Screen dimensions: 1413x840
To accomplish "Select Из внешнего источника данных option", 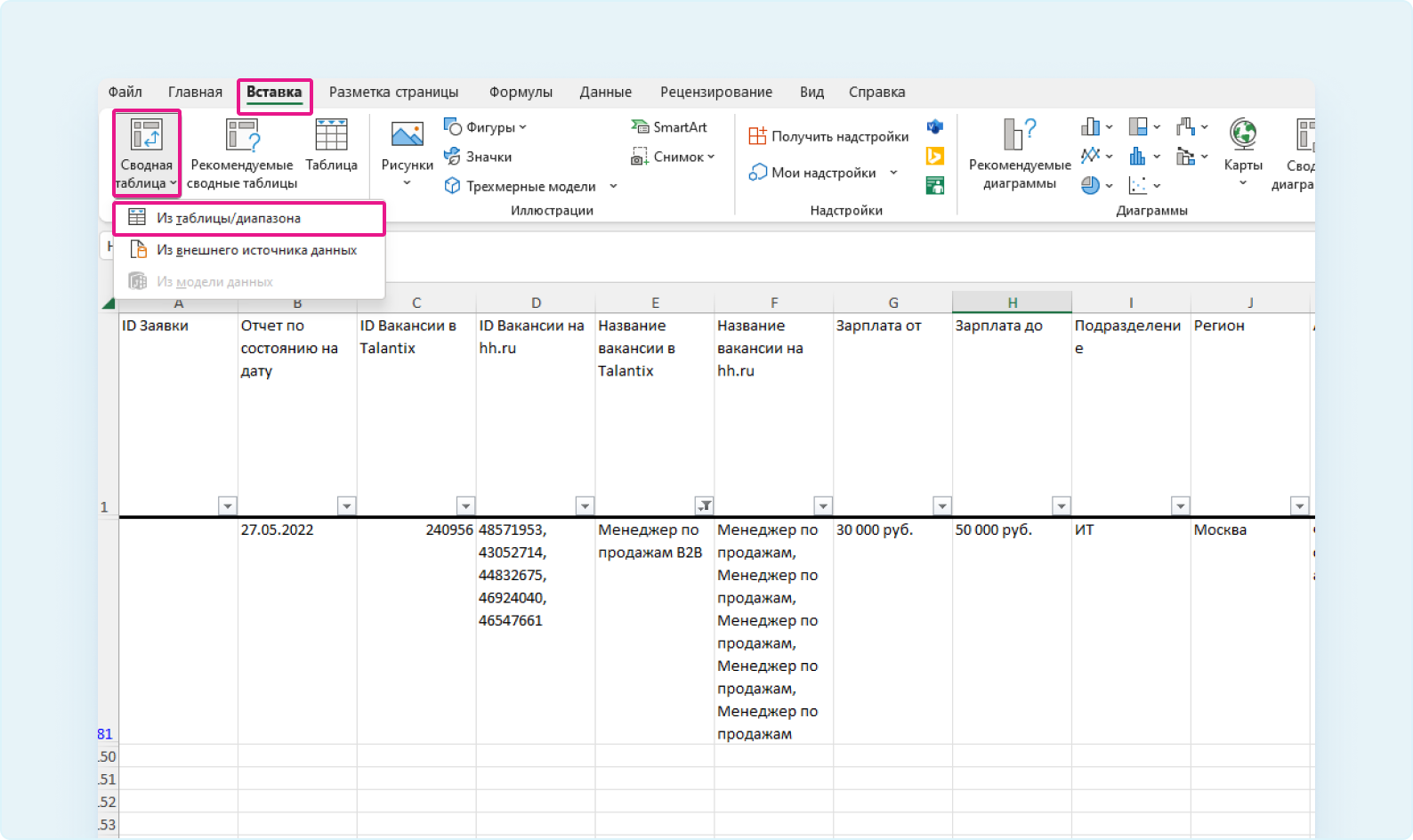I will (256, 250).
